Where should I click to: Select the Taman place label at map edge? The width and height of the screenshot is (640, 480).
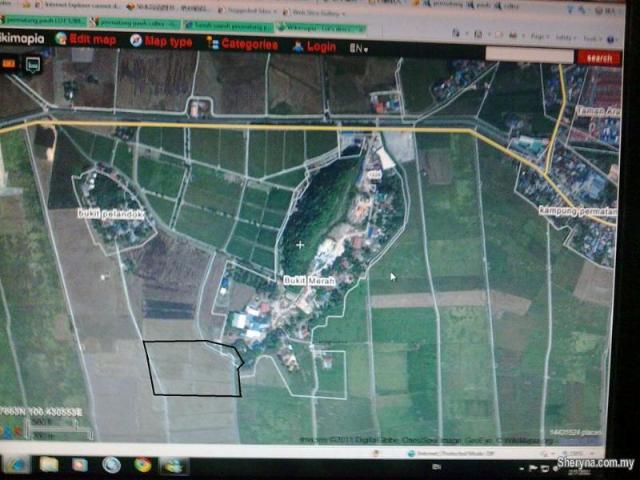599,111
